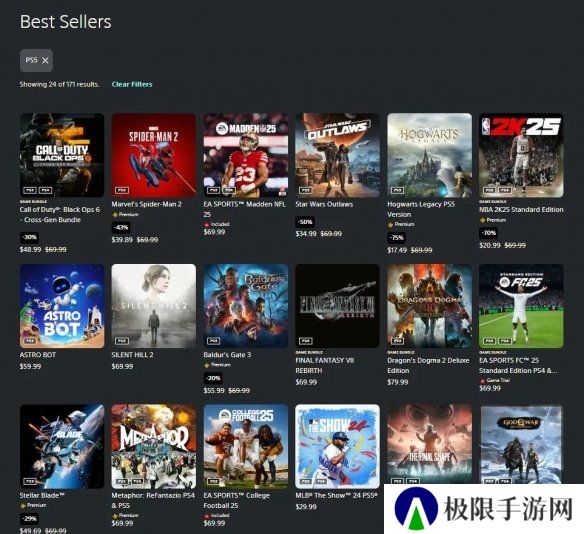The image size is (584, 534).
Task: Open ASTRO BOT cover image
Action: click(x=62, y=306)
